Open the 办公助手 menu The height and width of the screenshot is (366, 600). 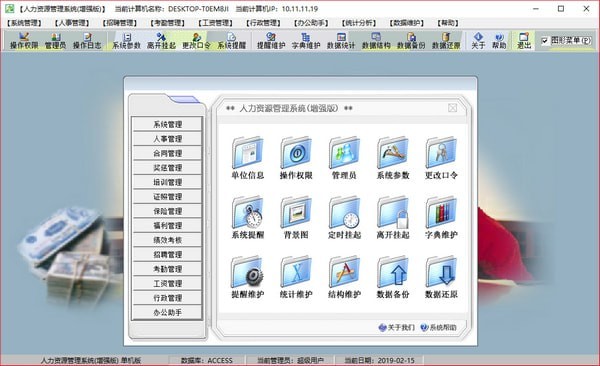(311, 23)
